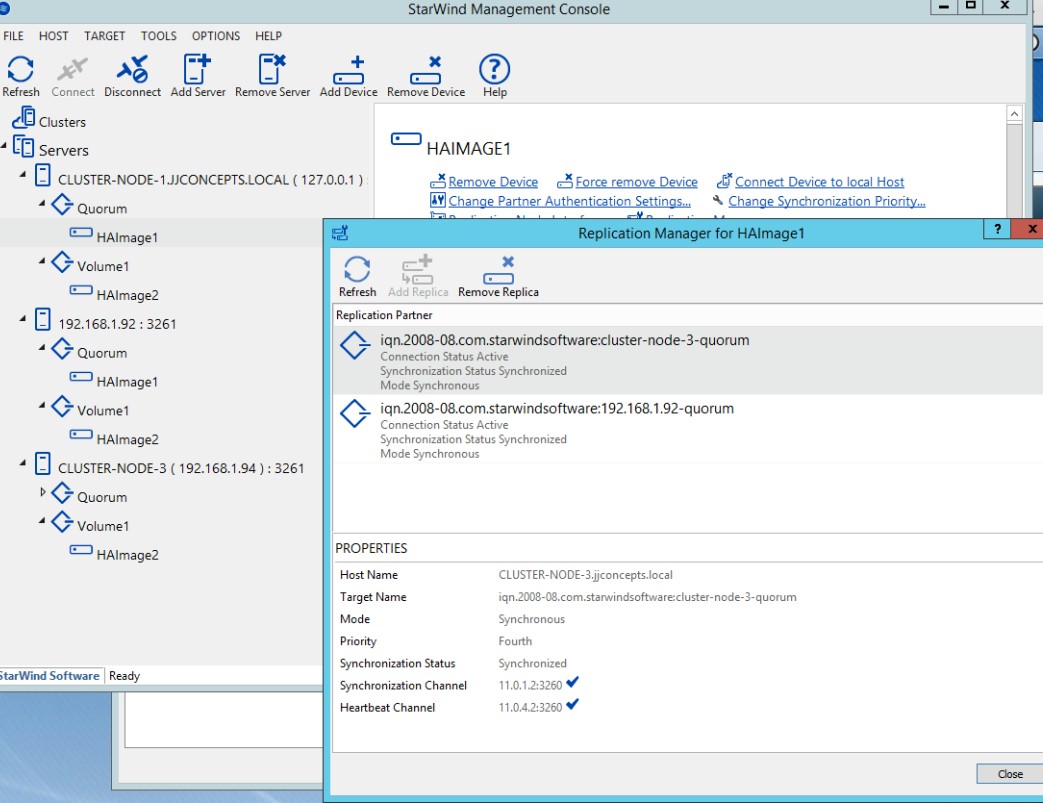The width and height of the screenshot is (1043, 803).
Task: Open Change Synchronization Priority link
Action: [x=827, y=201]
